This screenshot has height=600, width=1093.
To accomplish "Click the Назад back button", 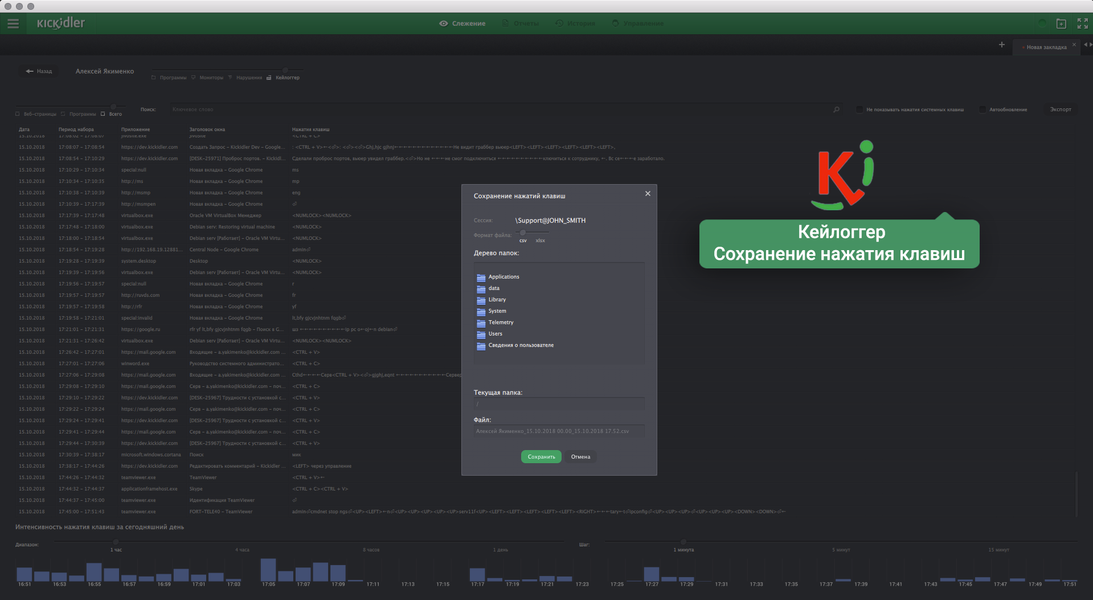I will click(39, 71).
